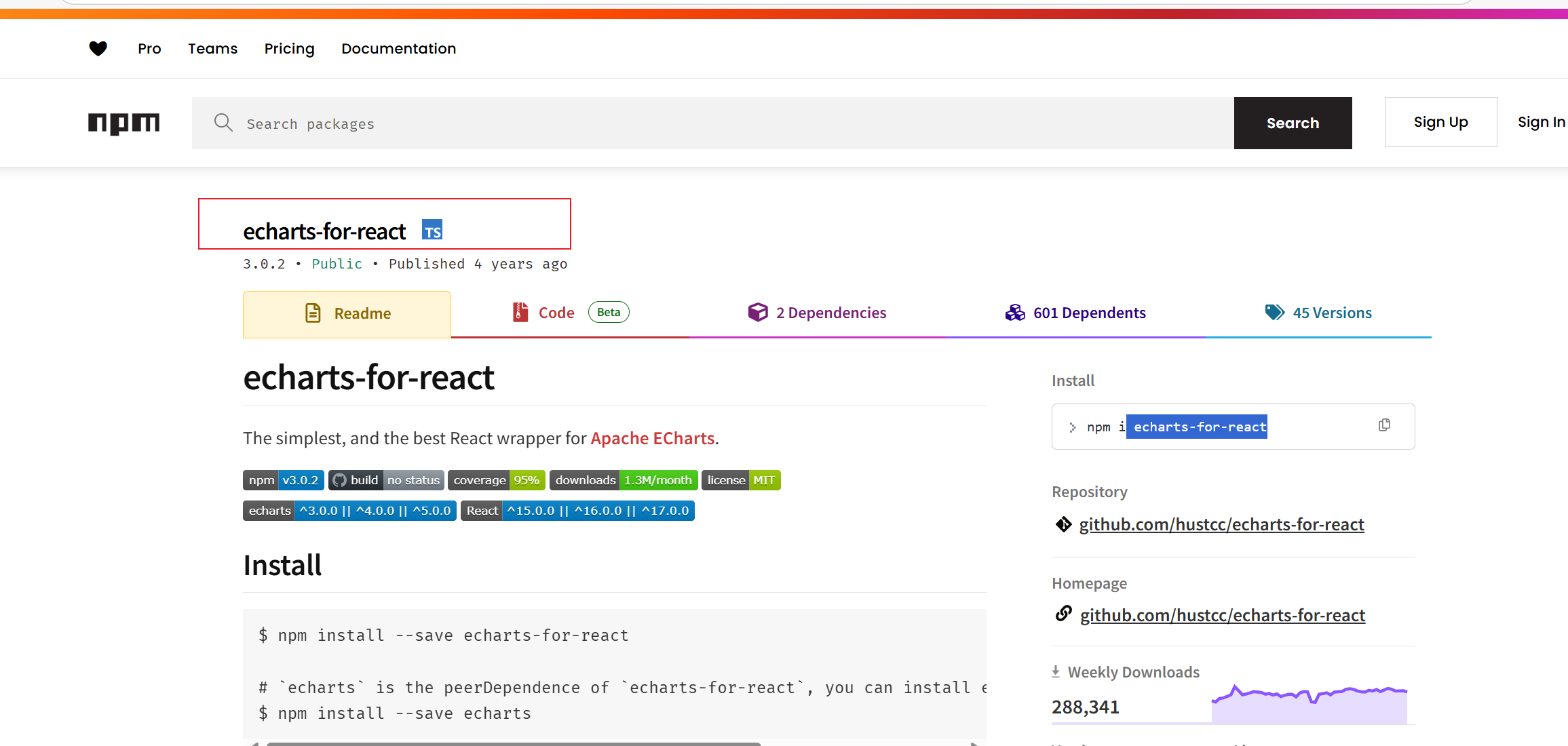Open the 601 Dependents tab
1568x746 pixels.
tap(1076, 313)
